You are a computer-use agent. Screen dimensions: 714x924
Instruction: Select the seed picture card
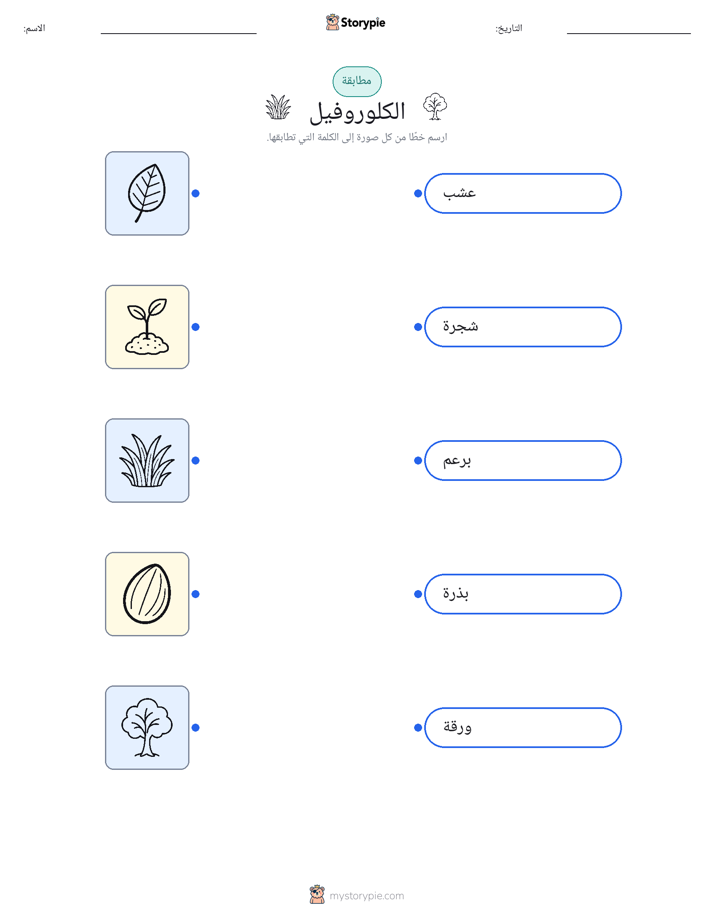tap(147, 594)
